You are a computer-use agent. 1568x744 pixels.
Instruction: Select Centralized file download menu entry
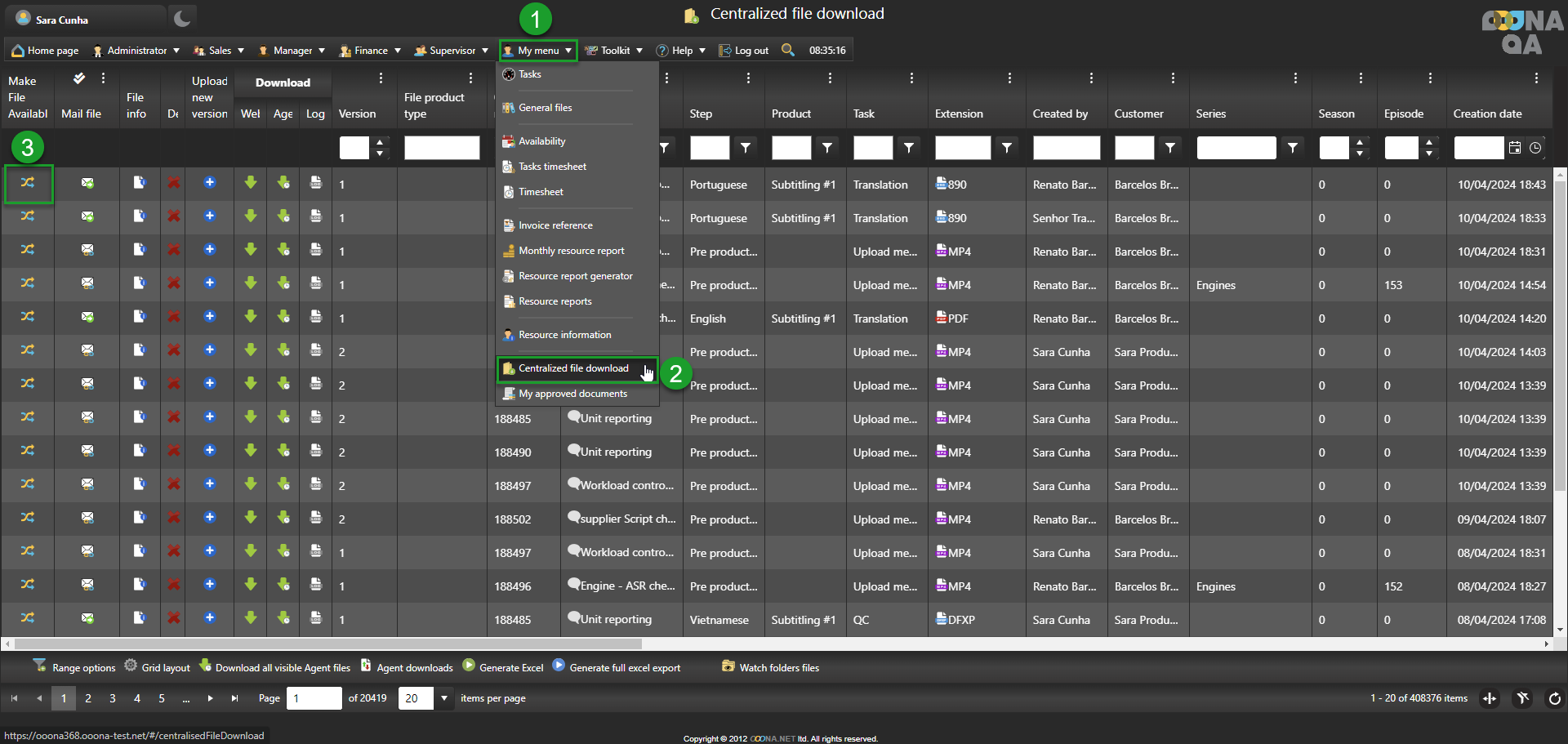pos(573,368)
